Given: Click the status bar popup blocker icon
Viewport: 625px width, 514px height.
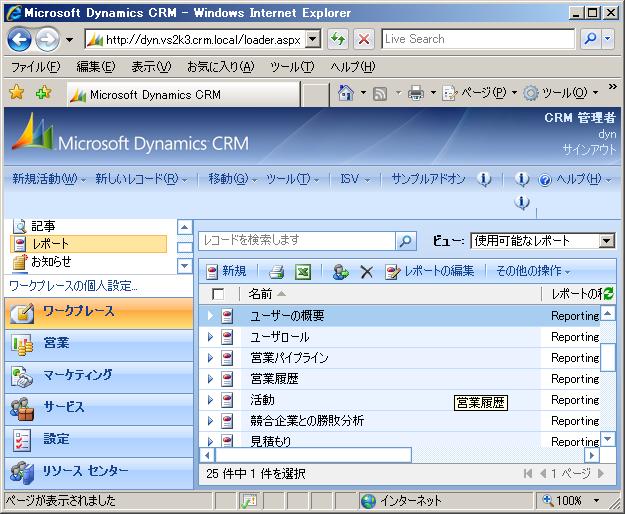Looking at the screenshot, I should 249,501.
